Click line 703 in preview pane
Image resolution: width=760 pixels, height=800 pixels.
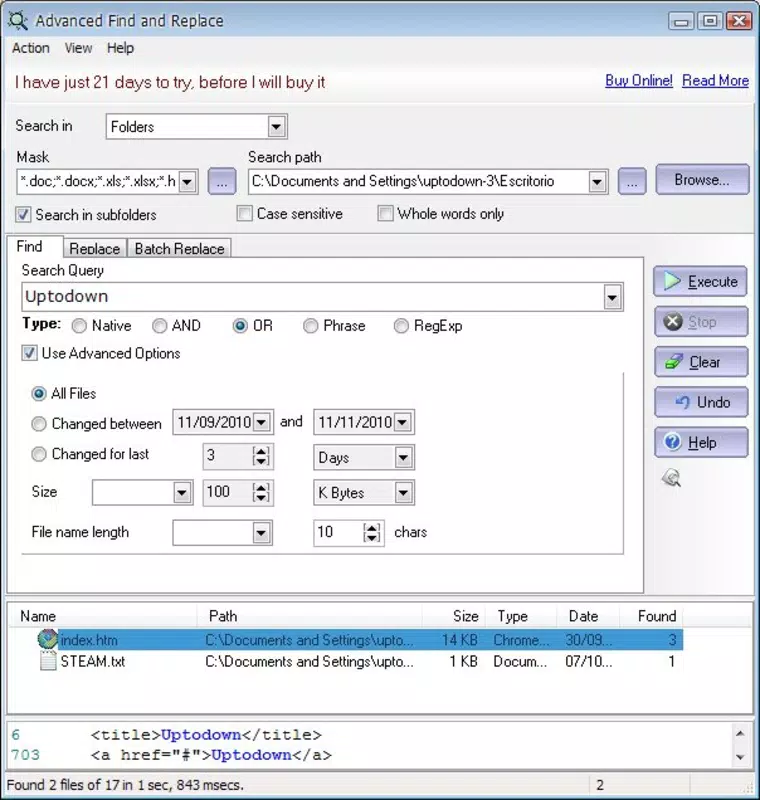171,755
